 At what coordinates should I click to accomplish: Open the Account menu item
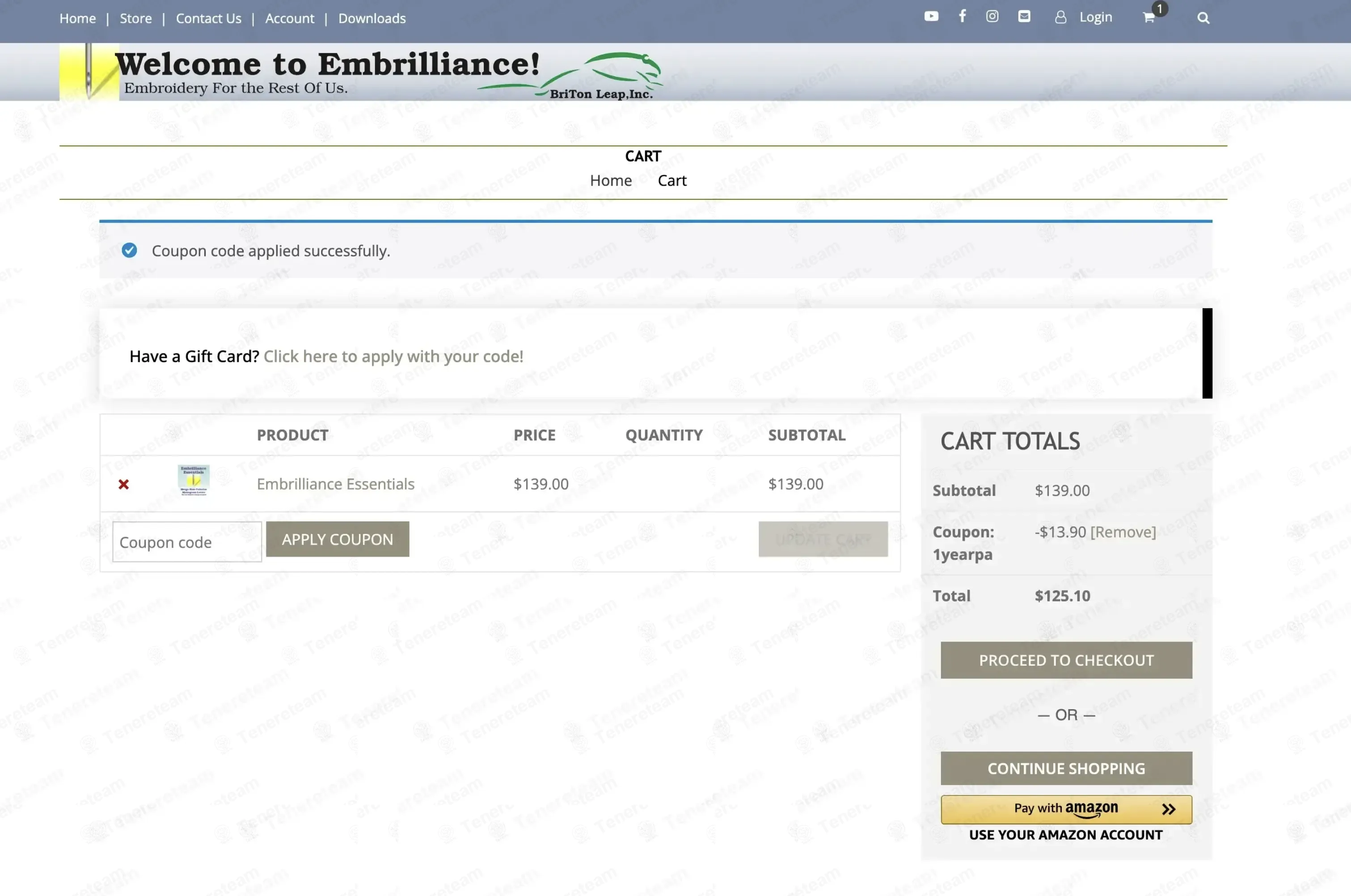coord(290,18)
